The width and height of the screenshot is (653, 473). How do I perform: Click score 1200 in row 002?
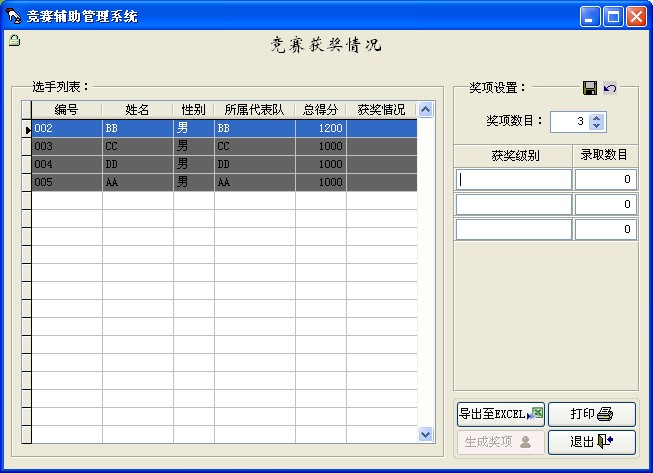(x=321, y=128)
